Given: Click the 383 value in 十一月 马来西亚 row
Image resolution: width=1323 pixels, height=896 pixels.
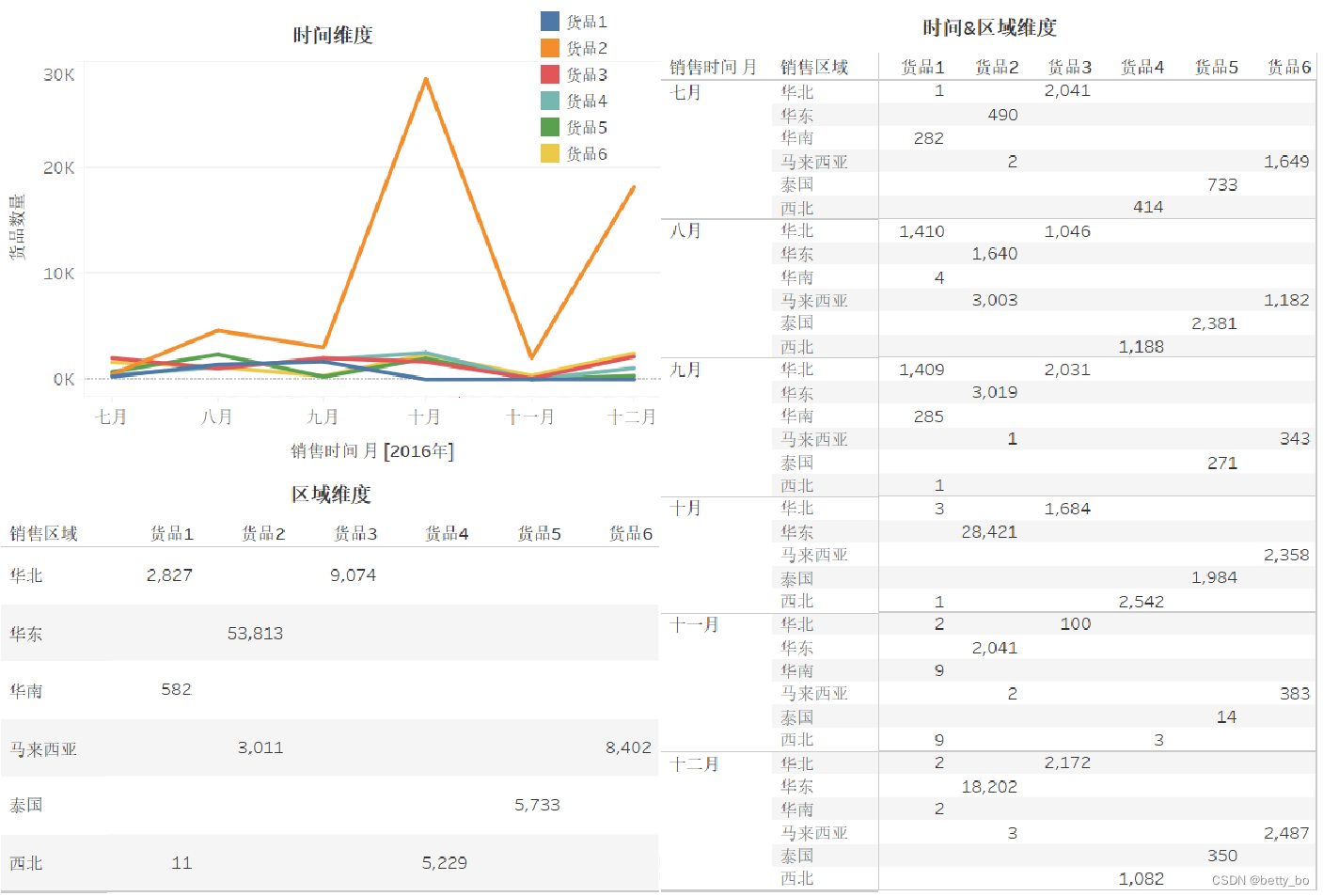Looking at the screenshot, I should 1295,693.
